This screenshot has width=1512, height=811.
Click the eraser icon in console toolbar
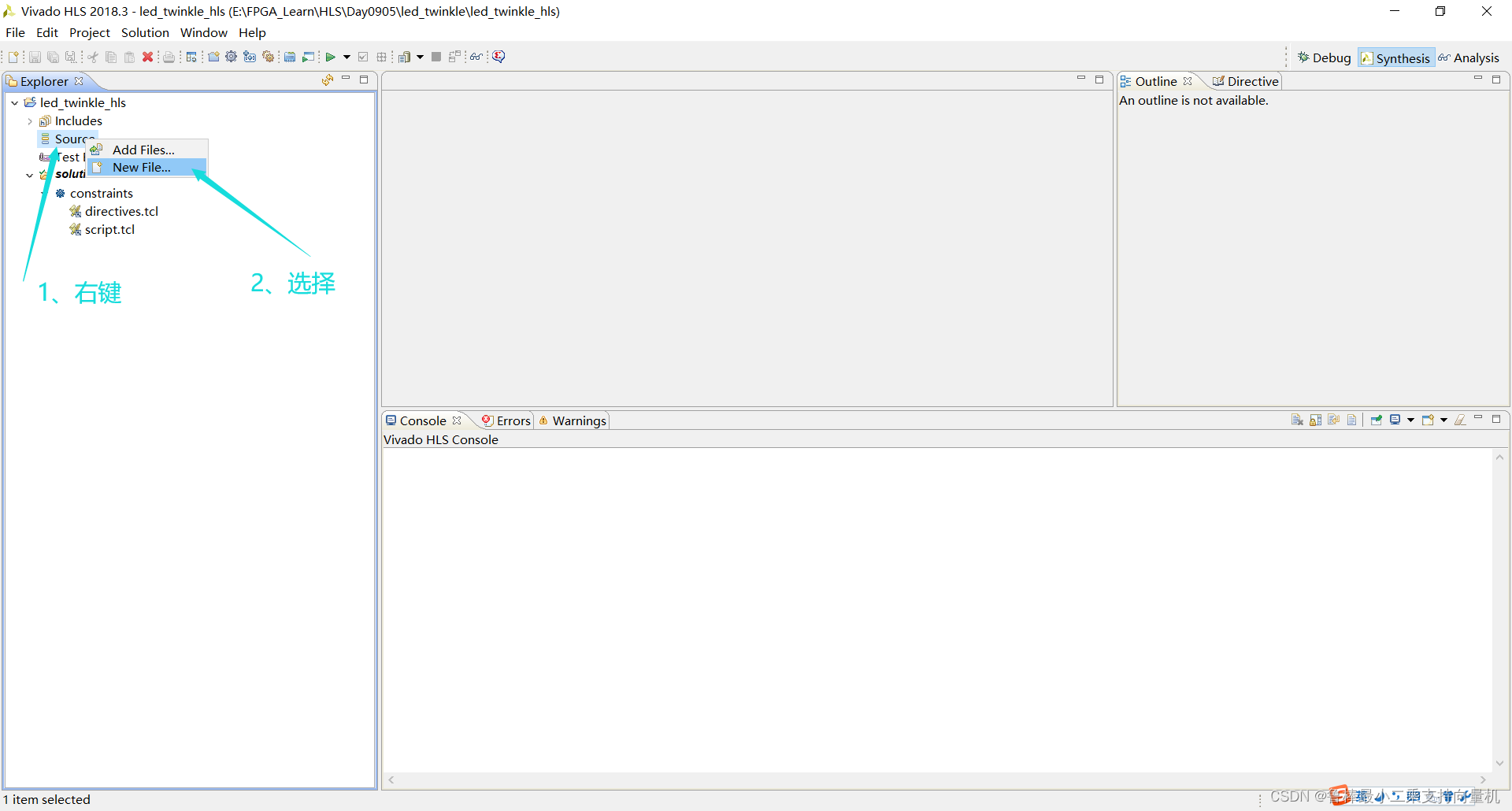[1460, 420]
